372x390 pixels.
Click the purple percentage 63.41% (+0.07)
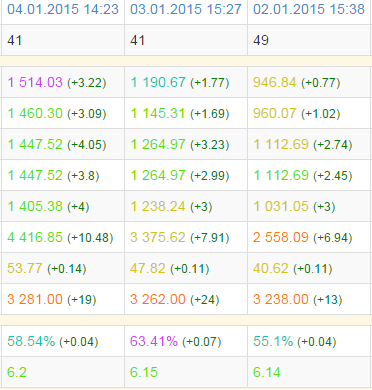click(176, 342)
